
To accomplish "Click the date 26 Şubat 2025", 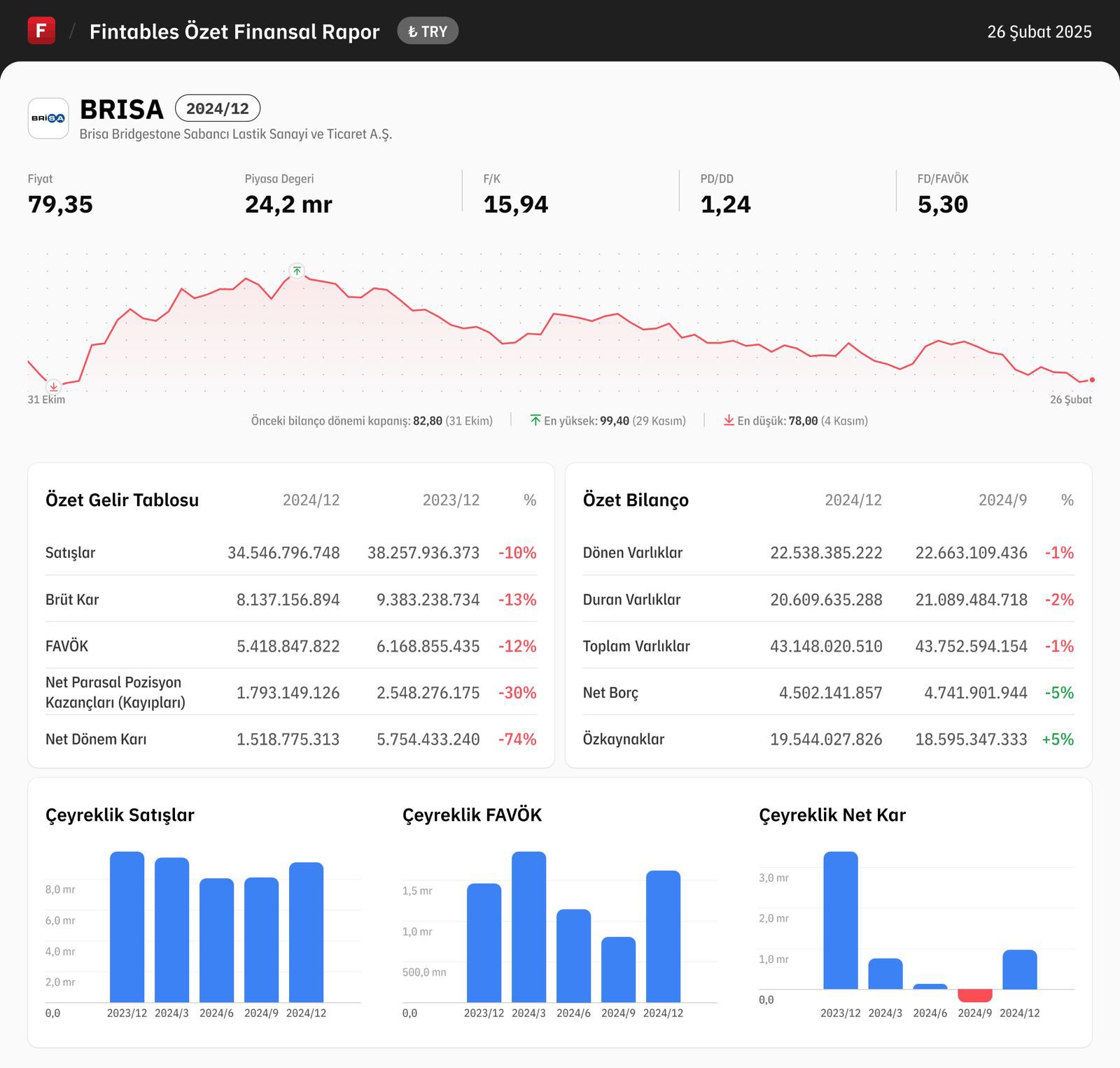I will (1039, 31).
